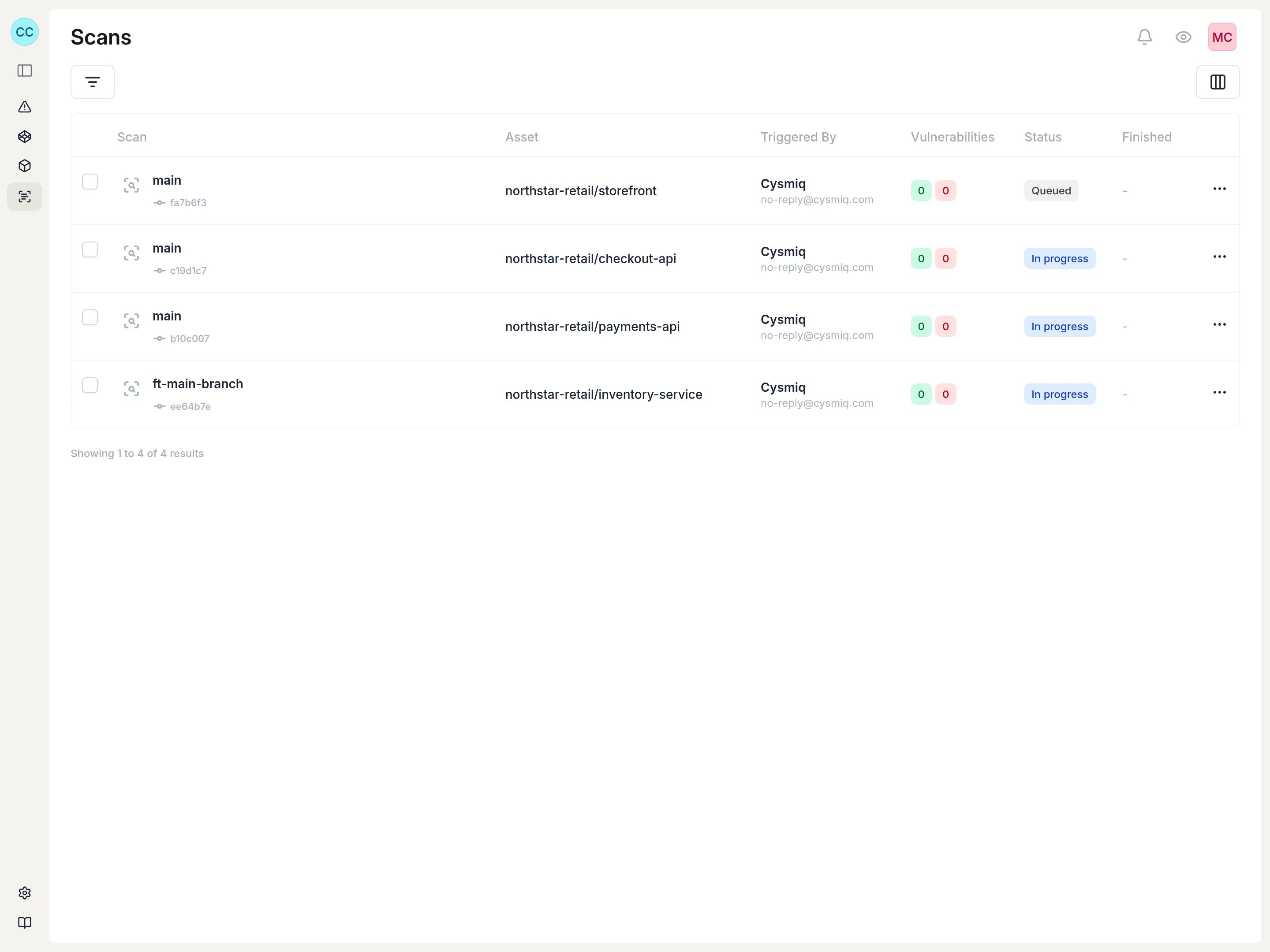Click red vulnerability count in storefront row
Screen dimensions: 1270x952
pyautogui.click(x=945, y=190)
